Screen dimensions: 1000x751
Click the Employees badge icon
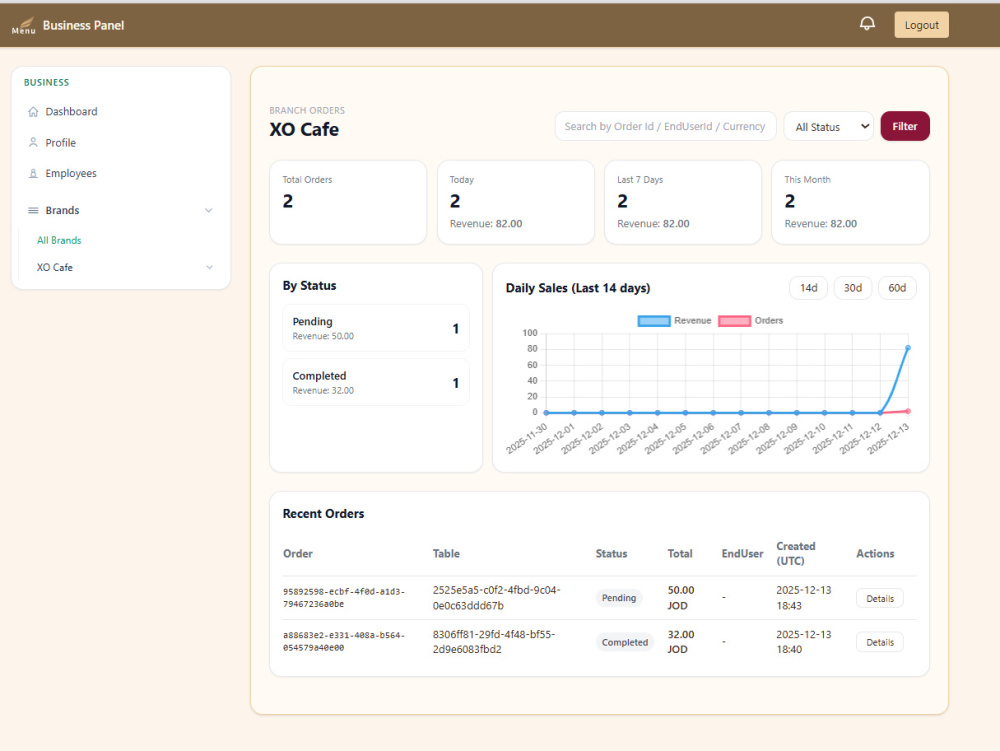point(33,173)
